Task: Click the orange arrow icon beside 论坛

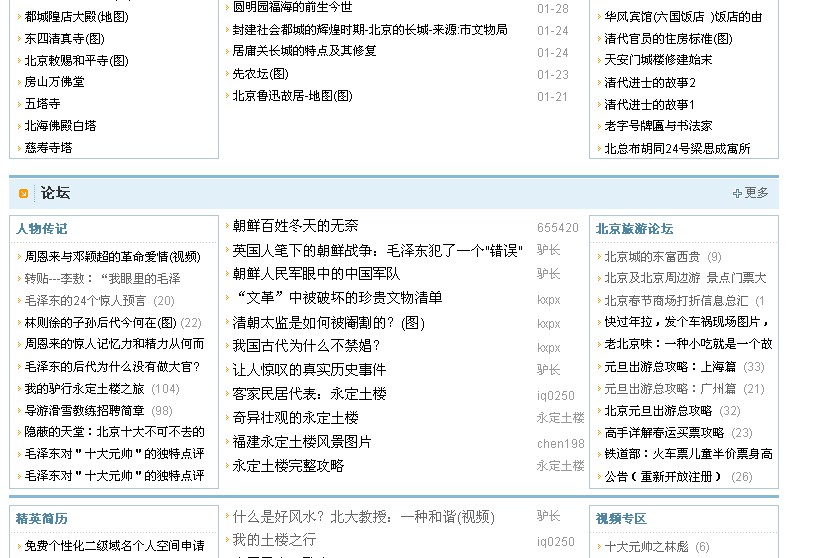Action: point(23,194)
